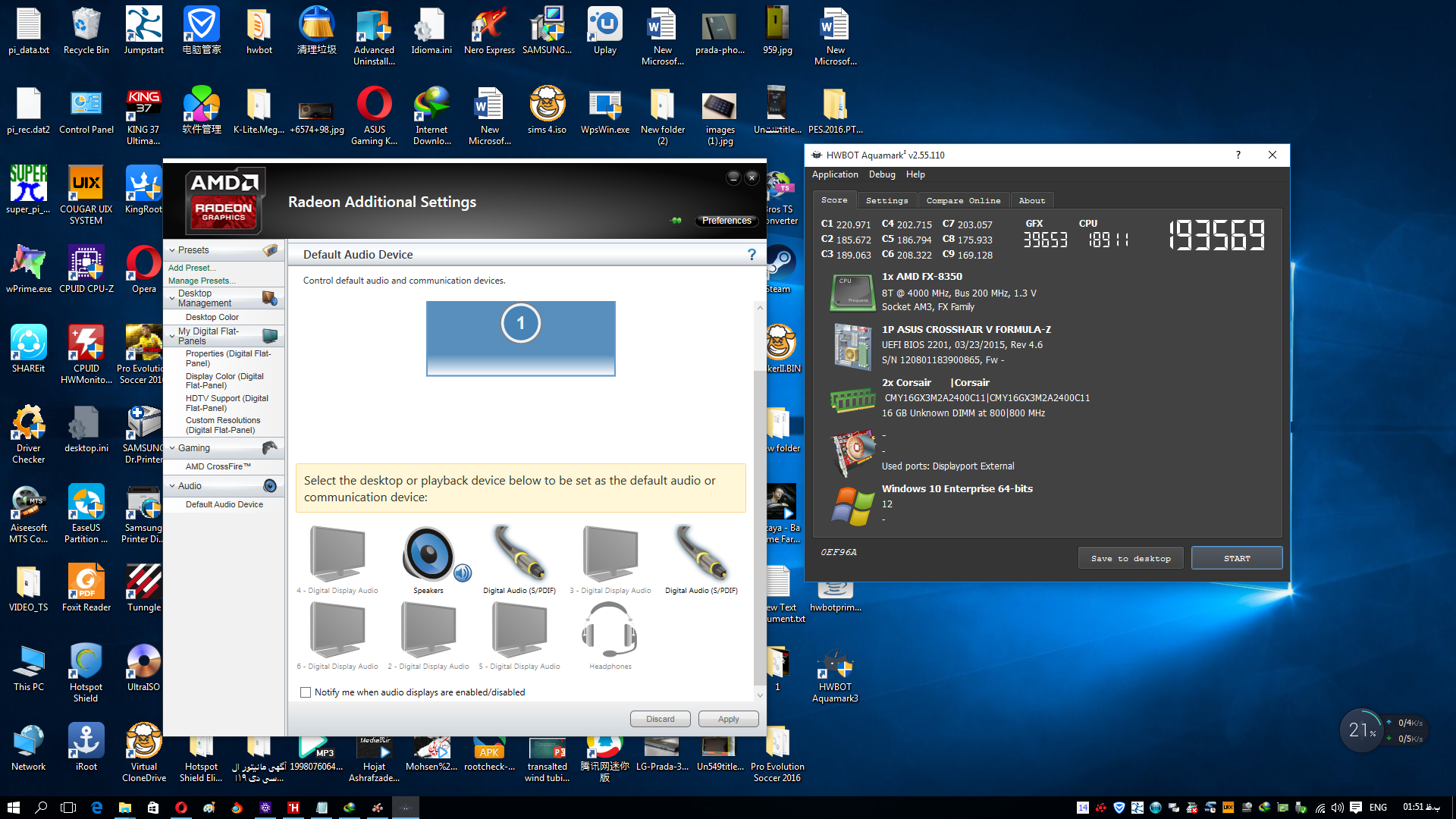This screenshot has height=819, width=1456.
Task: Open the hwbot desktop folder
Action: [259, 32]
